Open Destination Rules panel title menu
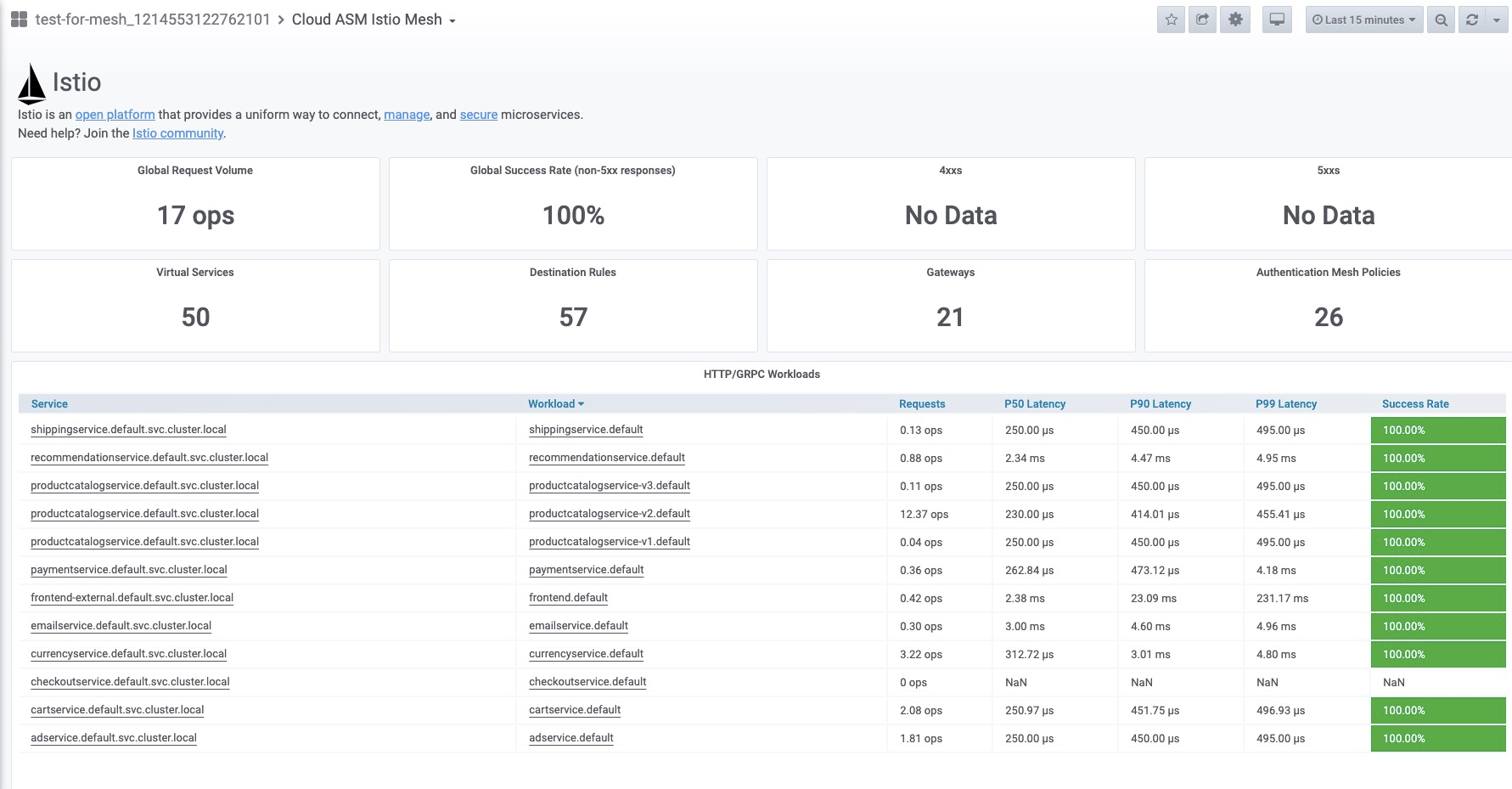This screenshot has width=1512, height=789. [573, 273]
